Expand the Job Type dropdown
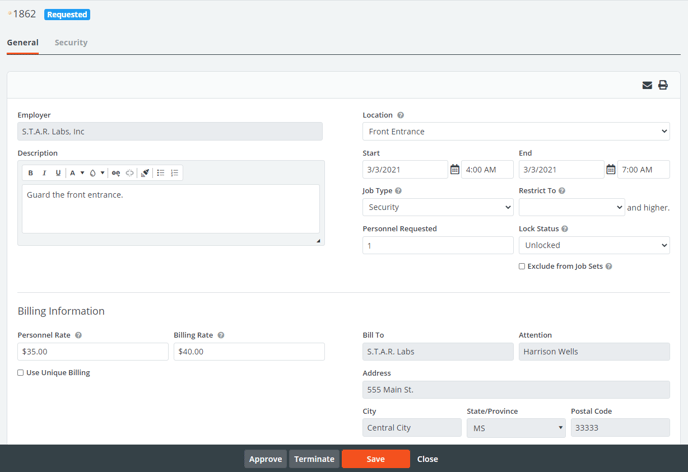The height and width of the screenshot is (472, 688). [437, 207]
